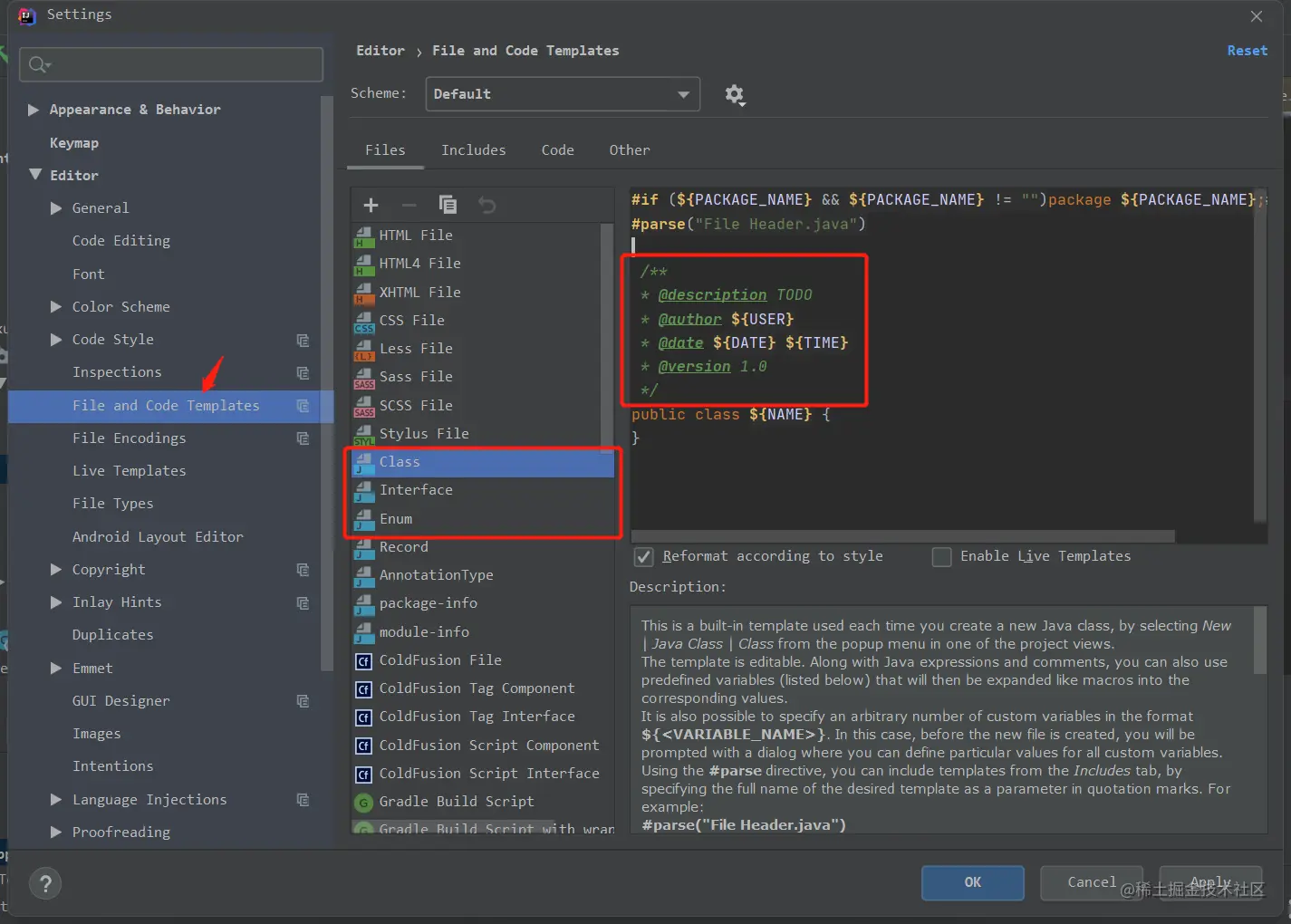Click the help question mark icon
Viewport: 1291px width, 924px height.
[x=45, y=883]
